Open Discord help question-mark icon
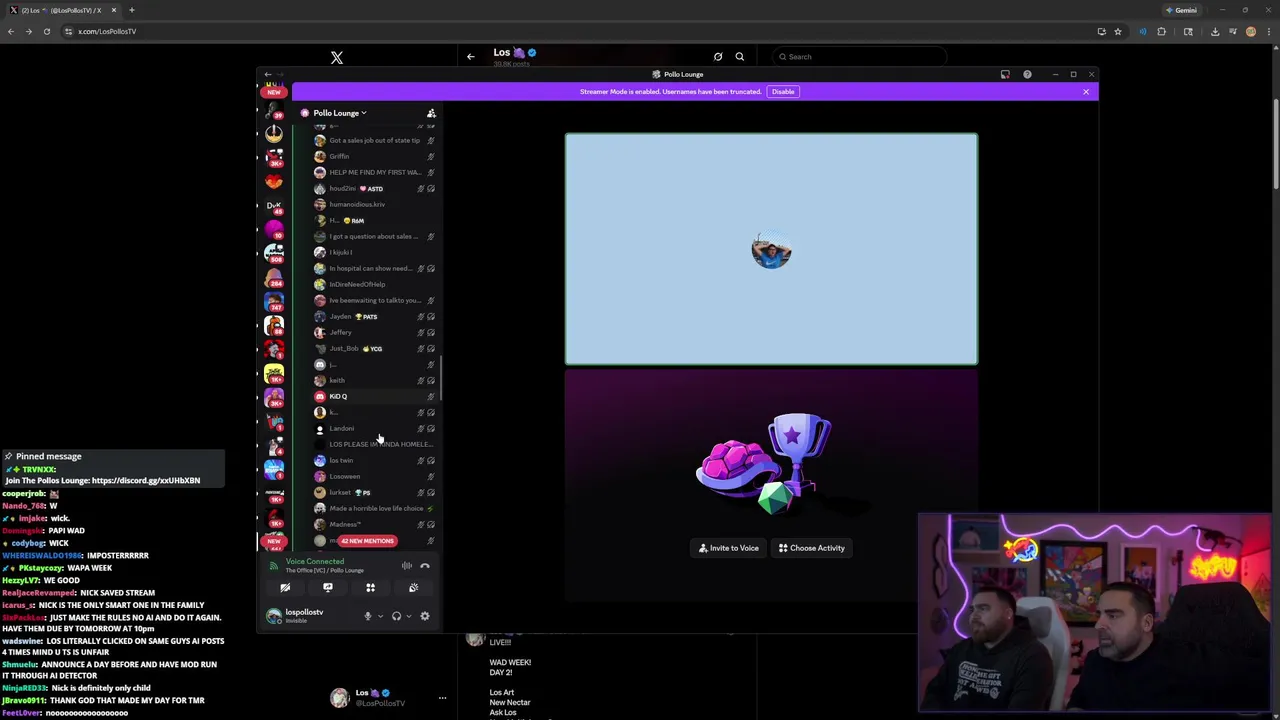Viewport: 1280px width, 720px height. click(x=1027, y=74)
